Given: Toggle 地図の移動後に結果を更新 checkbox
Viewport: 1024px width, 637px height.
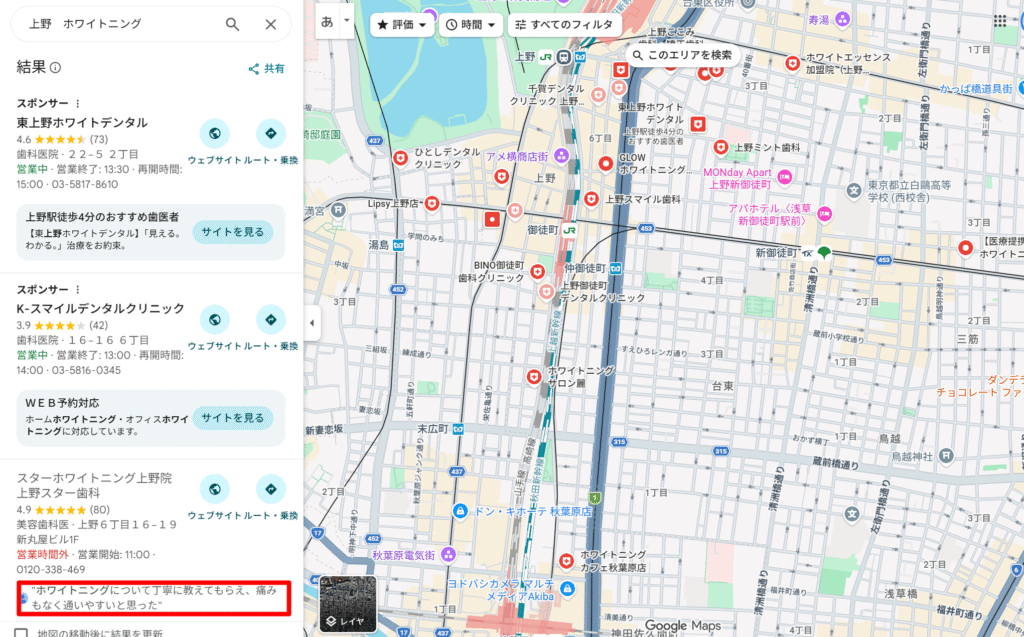Looking at the screenshot, I should click(22, 634).
